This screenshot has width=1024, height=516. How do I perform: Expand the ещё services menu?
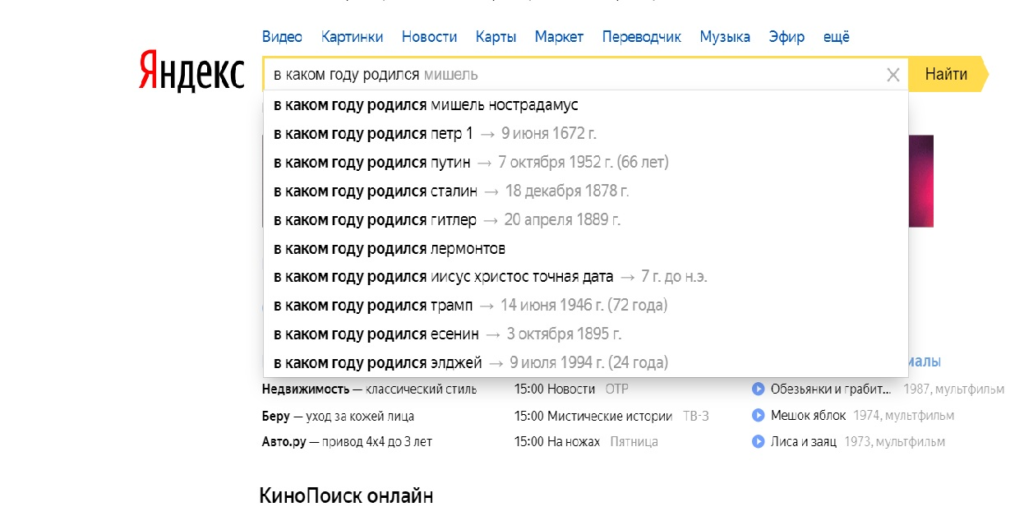pos(836,37)
